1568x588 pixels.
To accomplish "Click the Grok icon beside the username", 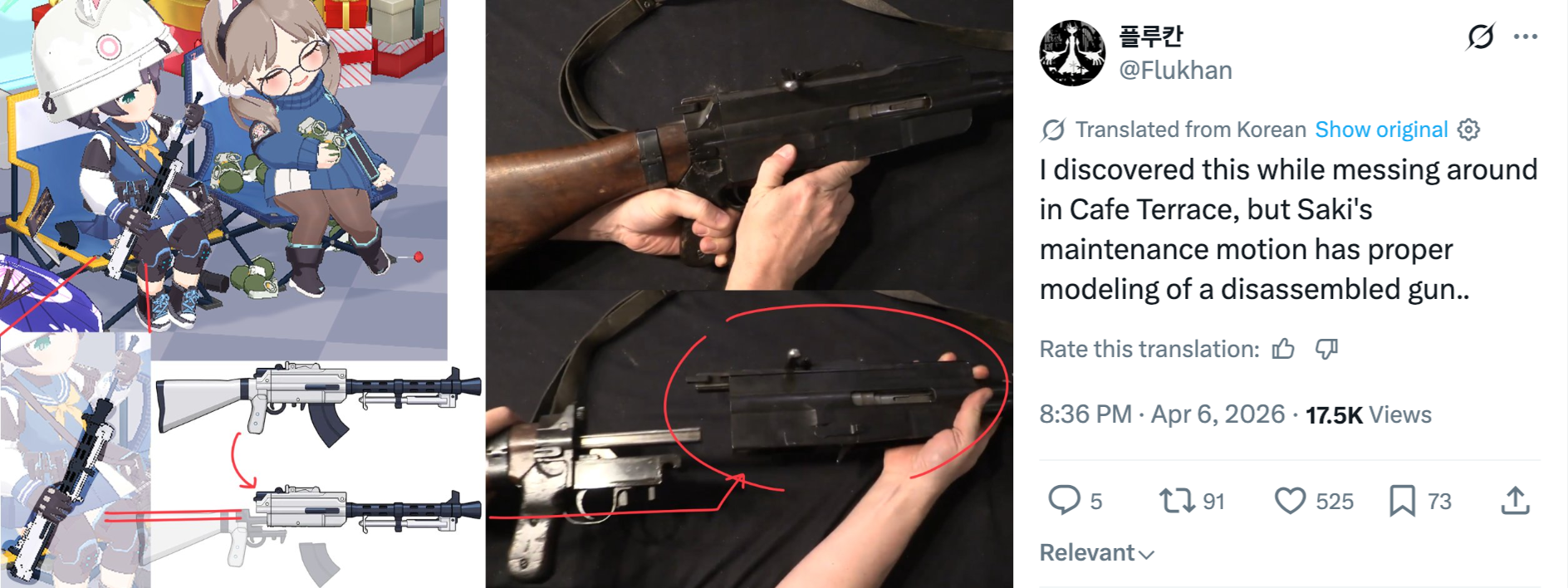I will (x=1480, y=37).
